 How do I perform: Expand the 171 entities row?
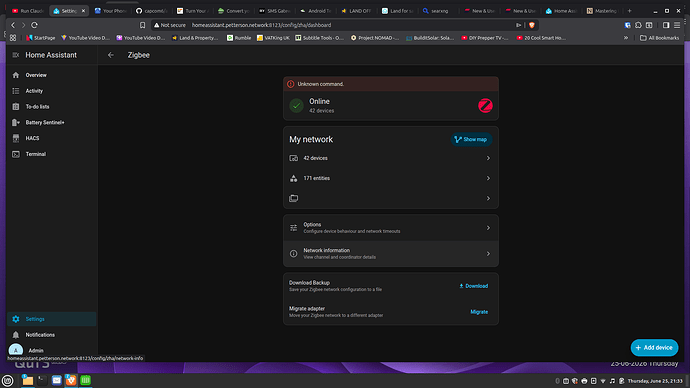coord(391,178)
